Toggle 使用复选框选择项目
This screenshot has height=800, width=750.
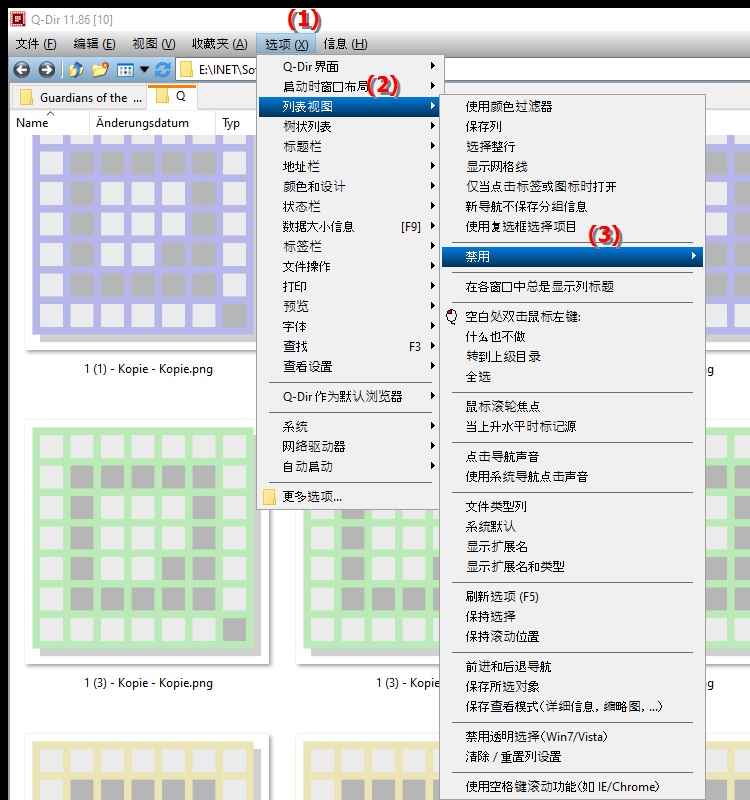point(572,227)
